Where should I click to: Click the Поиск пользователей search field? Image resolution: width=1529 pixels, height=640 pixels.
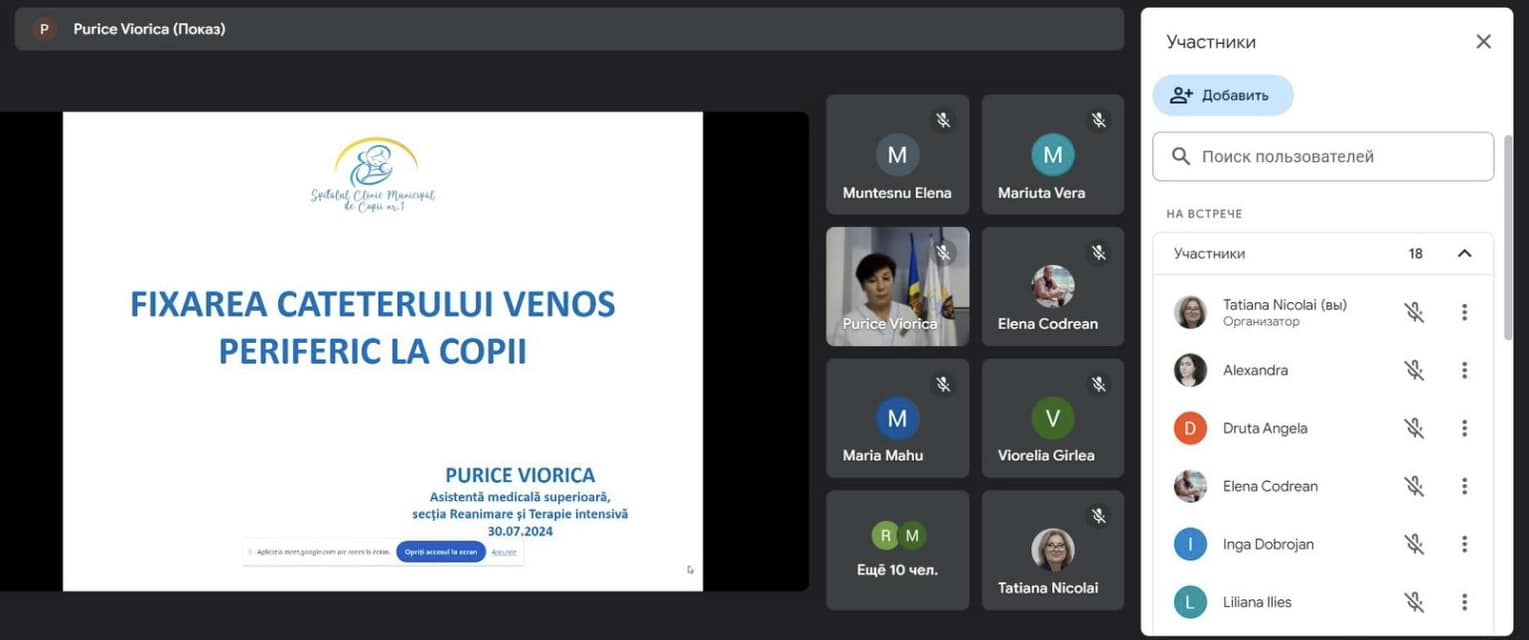(1322, 157)
